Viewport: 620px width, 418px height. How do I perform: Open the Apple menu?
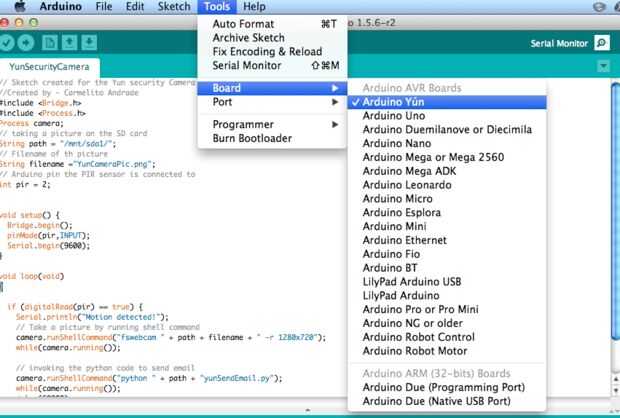tap(19, 6)
